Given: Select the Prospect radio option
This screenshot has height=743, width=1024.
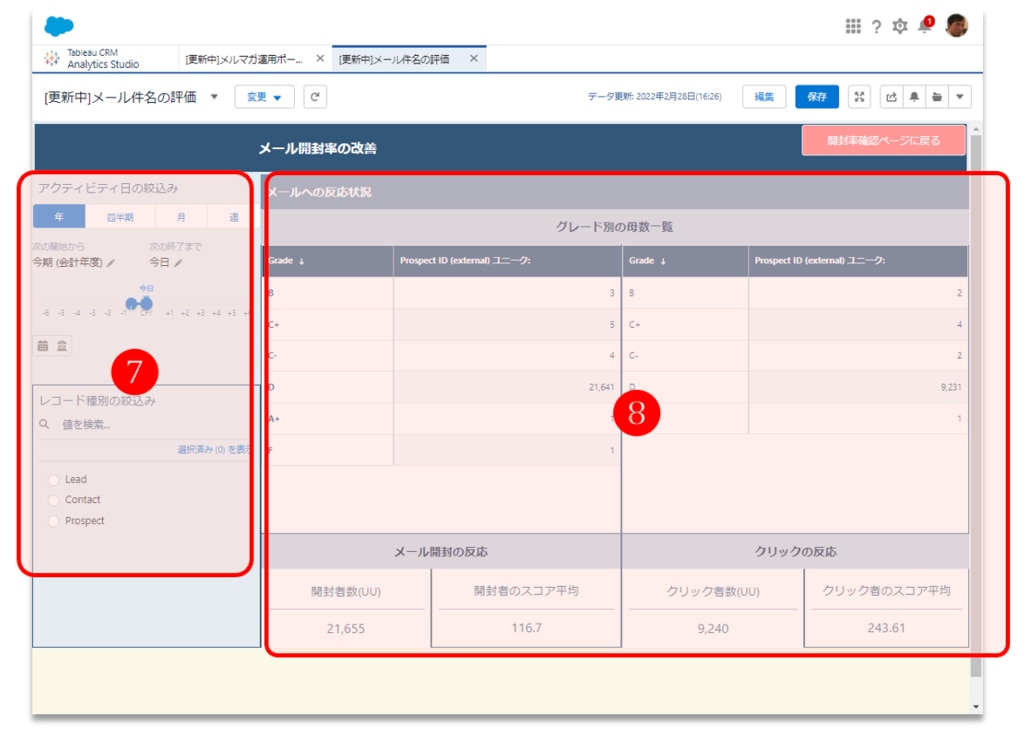Looking at the screenshot, I should 54,521.
